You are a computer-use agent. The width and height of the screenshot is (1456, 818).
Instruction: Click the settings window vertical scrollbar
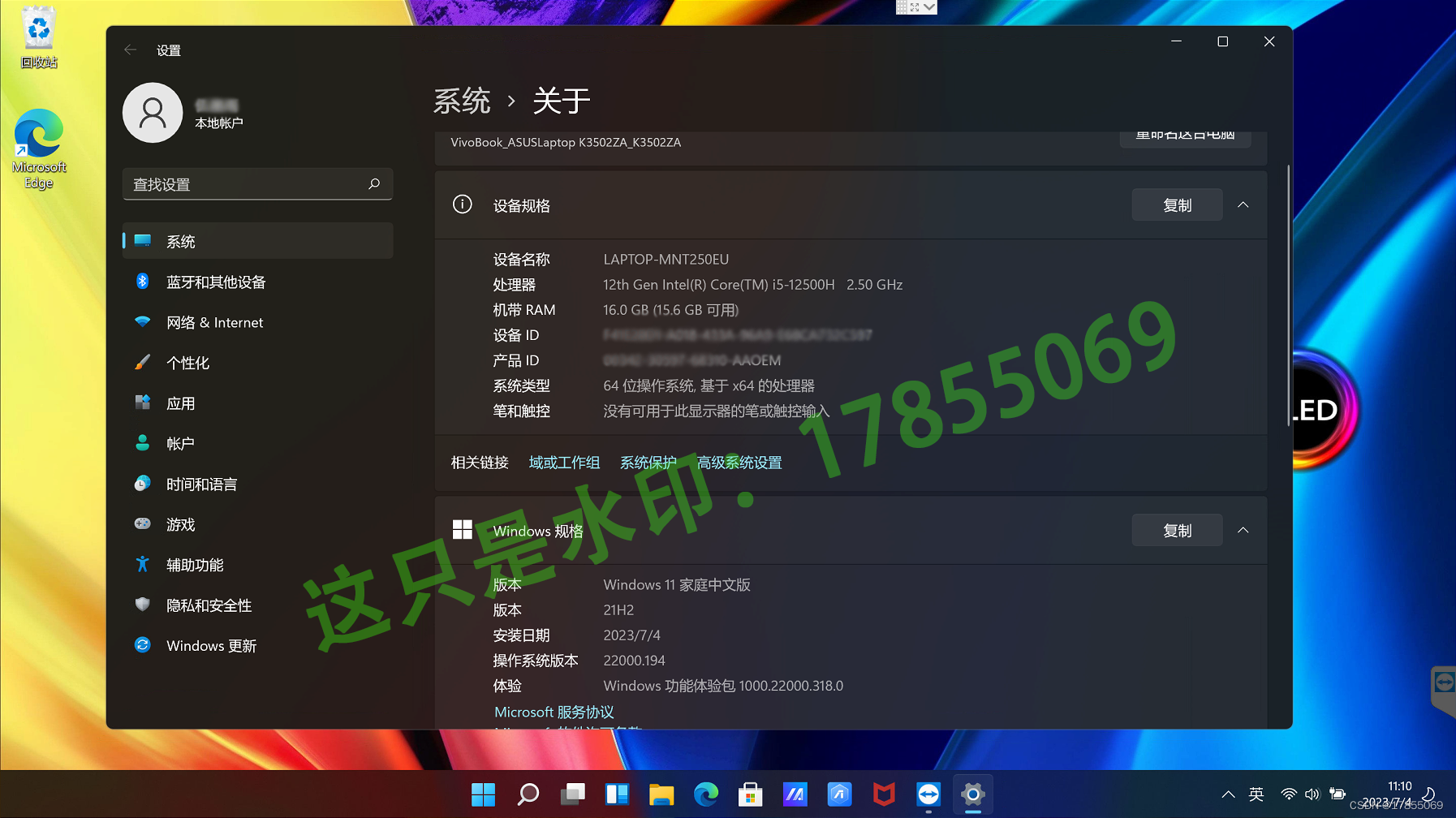tap(1288, 295)
